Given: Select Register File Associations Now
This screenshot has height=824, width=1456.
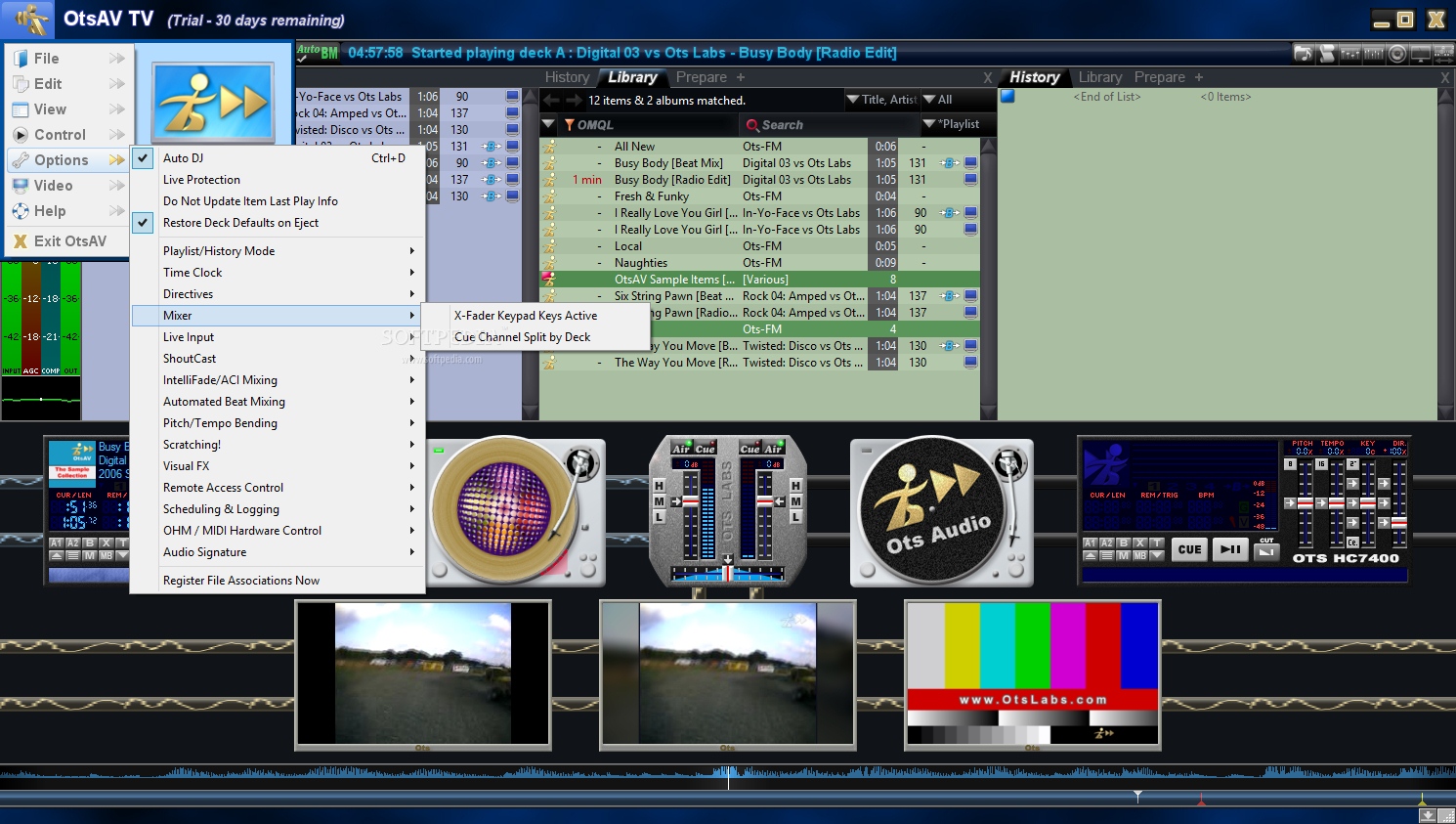Looking at the screenshot, I should point(278,581).
